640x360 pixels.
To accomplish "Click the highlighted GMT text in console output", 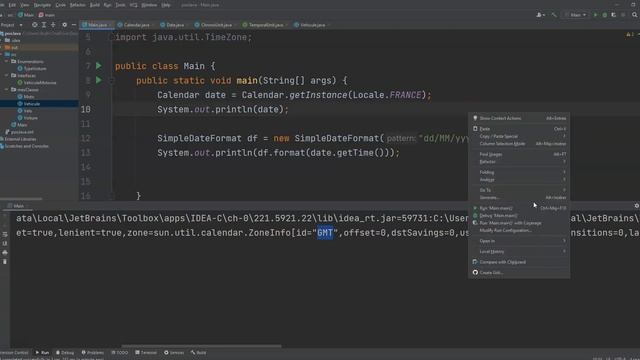I will pyautogui.click(x=325, y=233).
